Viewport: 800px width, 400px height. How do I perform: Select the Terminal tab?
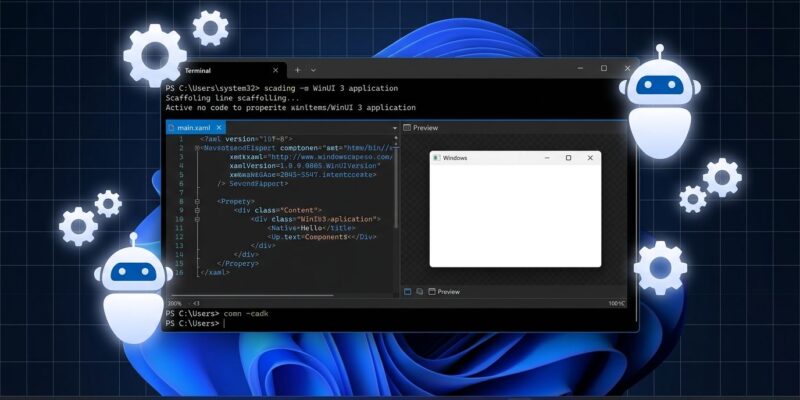pos(234,70)
